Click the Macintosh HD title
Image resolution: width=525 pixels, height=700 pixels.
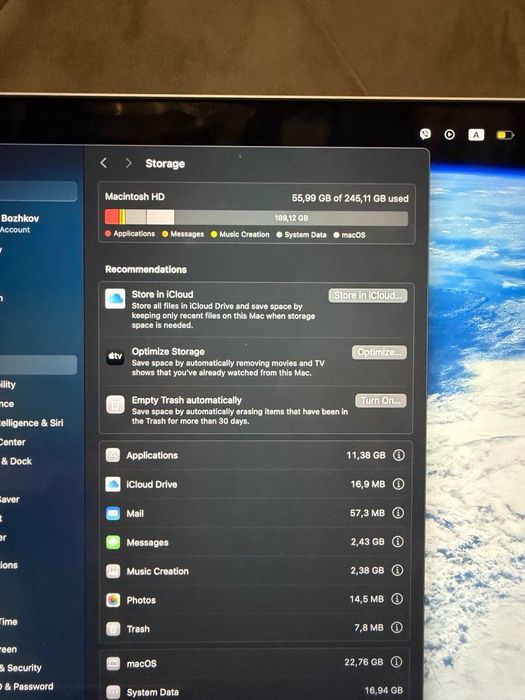coord(135,196)
